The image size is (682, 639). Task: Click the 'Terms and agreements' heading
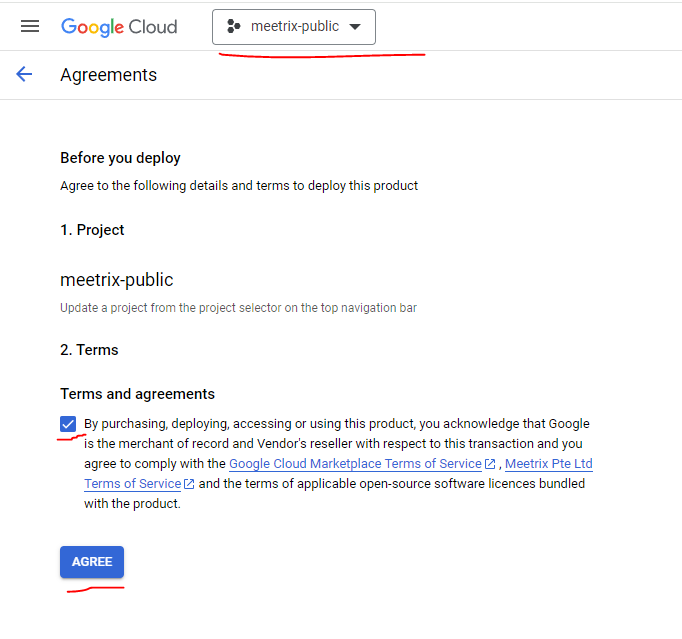pyautogui.click(x=137, y=394)
